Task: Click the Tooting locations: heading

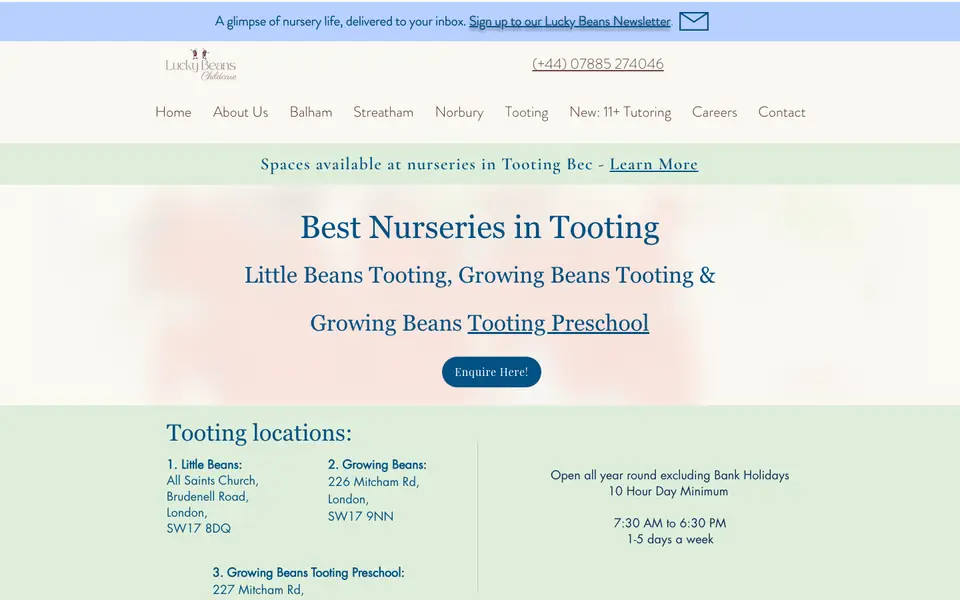Action: pyautogui.click(x=259, y=433)
